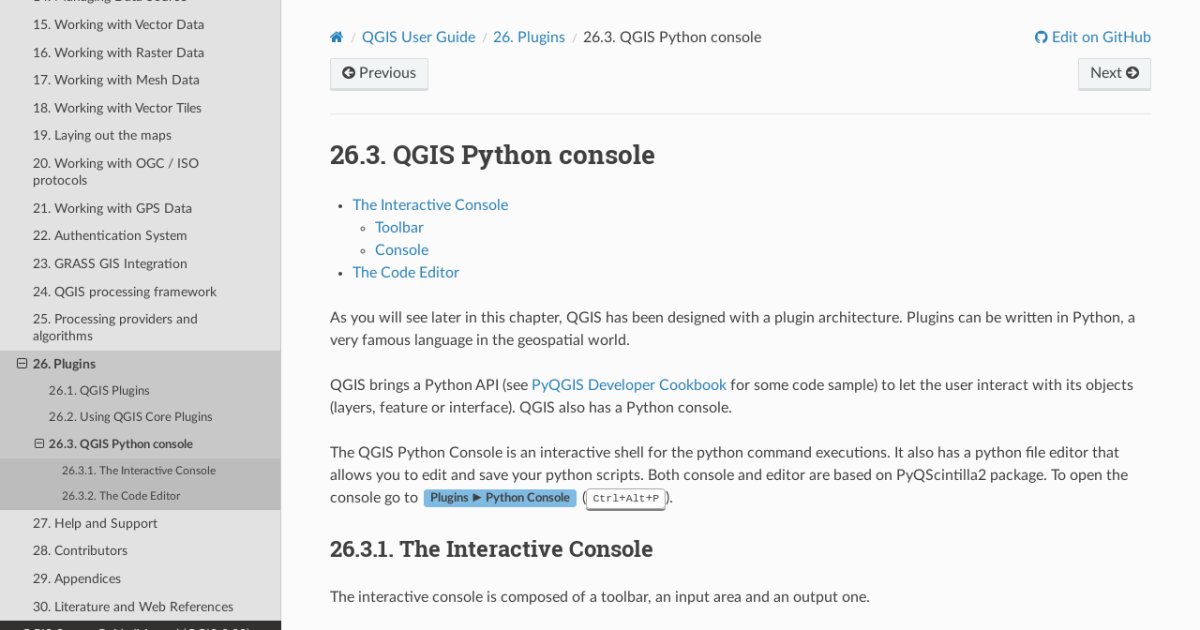Open QGIS User Guide breadcrumb link
The image size is (1200, 630).
point(418,37)
